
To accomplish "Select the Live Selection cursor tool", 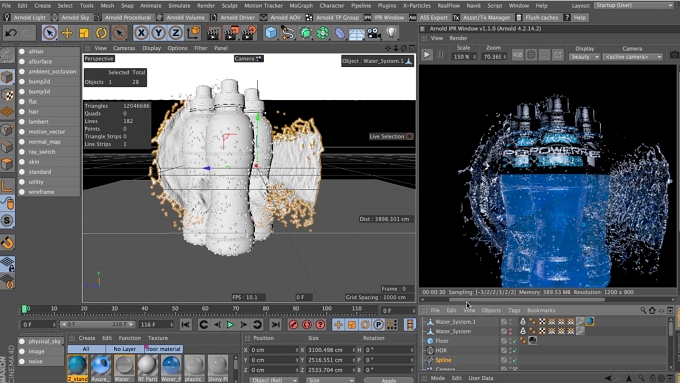I will pyautogui.click(x=50, y=33).
